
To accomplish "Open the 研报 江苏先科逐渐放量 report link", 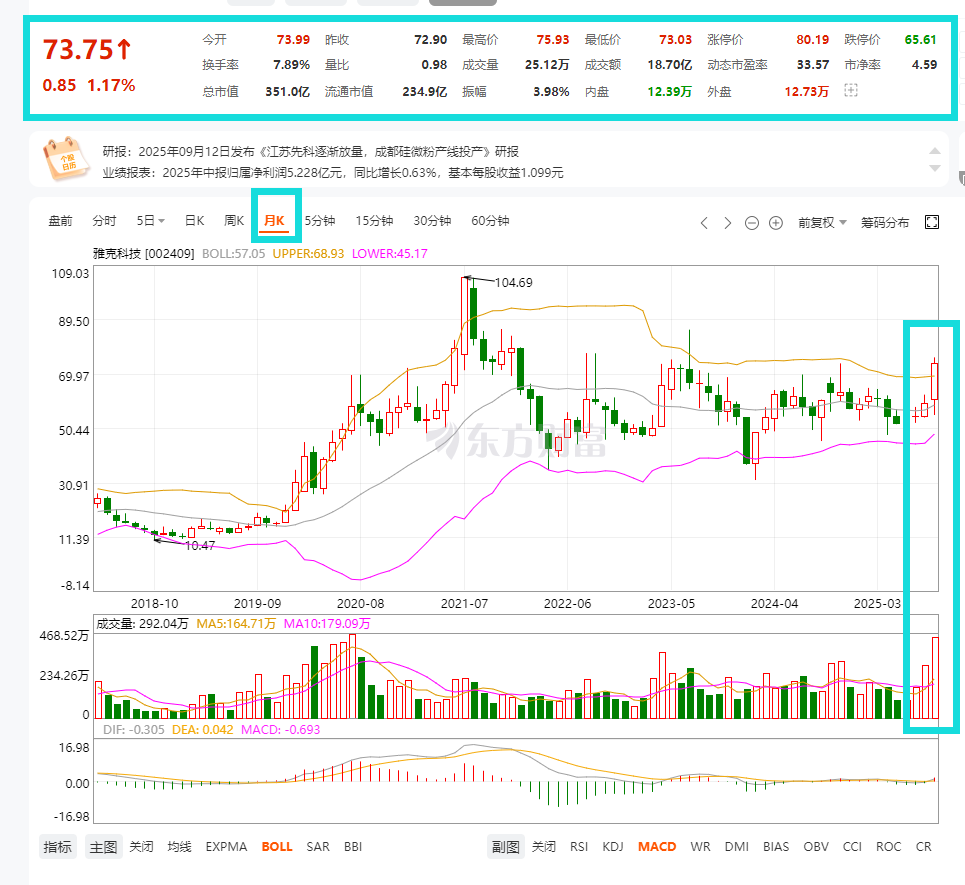I will click(310, 151).
